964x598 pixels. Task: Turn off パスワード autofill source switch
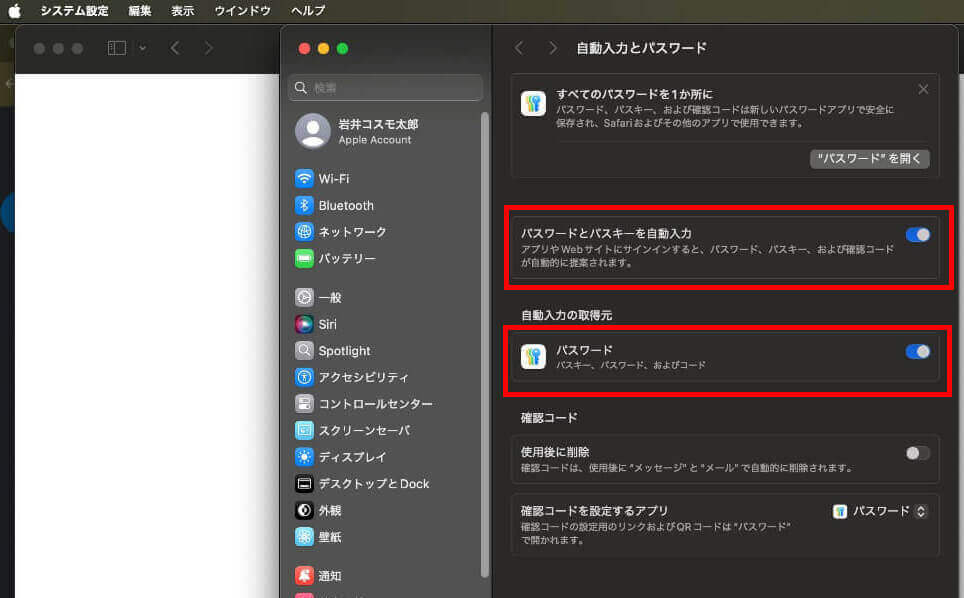click(917, 352)
